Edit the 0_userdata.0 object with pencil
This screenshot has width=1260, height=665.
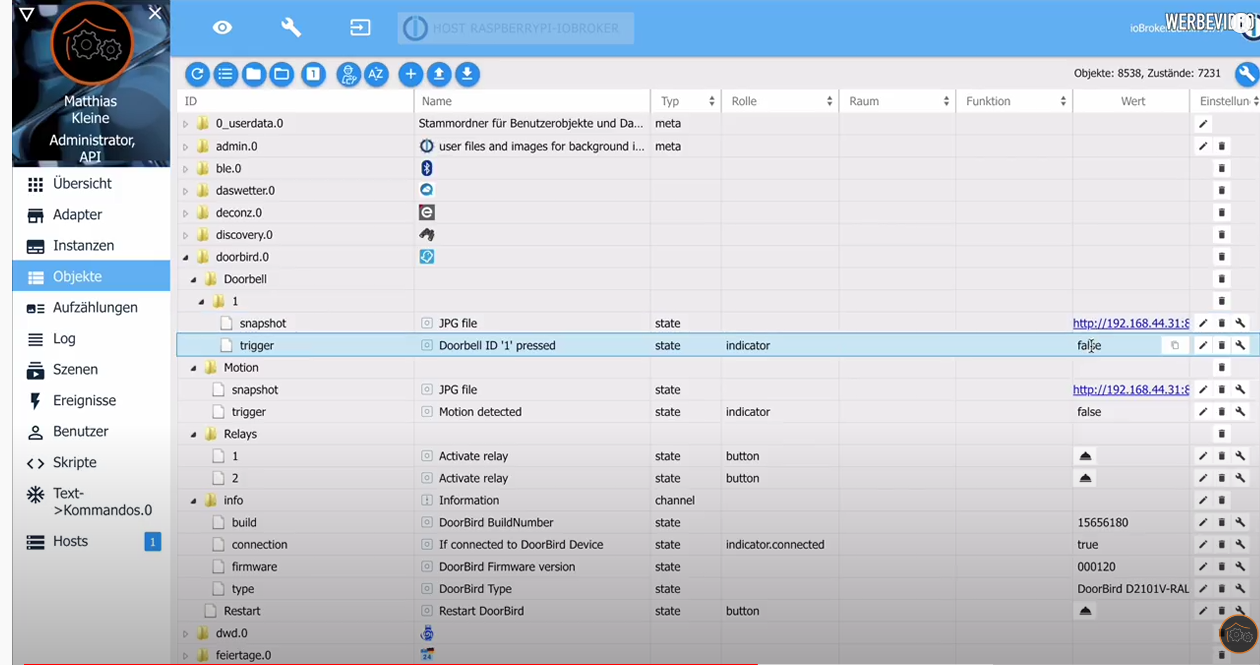point(1203,124)
